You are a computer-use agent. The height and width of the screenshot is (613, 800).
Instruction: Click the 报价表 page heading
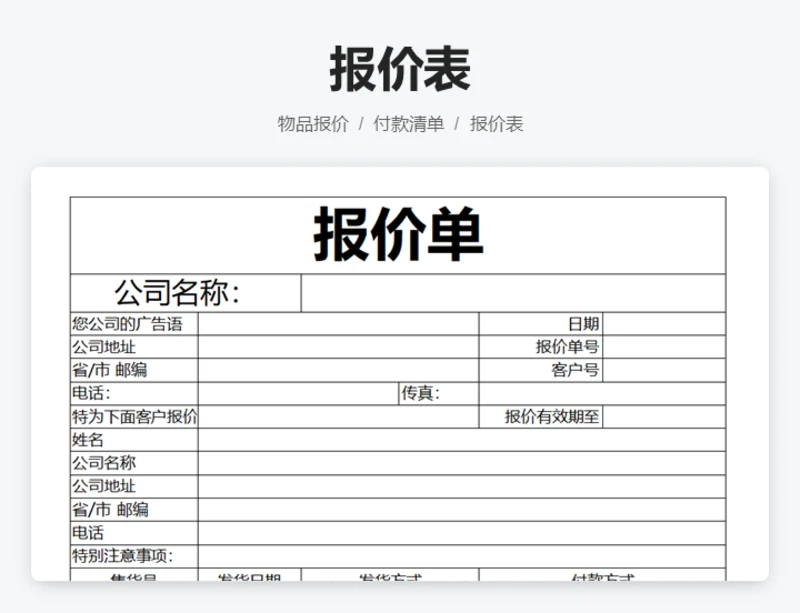(400, 69)
